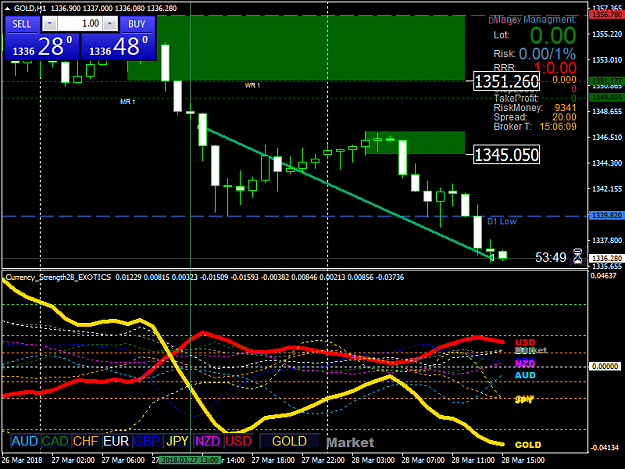
Task: Click the yellow GOLD line label at right
Action: (x=528, y=445)
